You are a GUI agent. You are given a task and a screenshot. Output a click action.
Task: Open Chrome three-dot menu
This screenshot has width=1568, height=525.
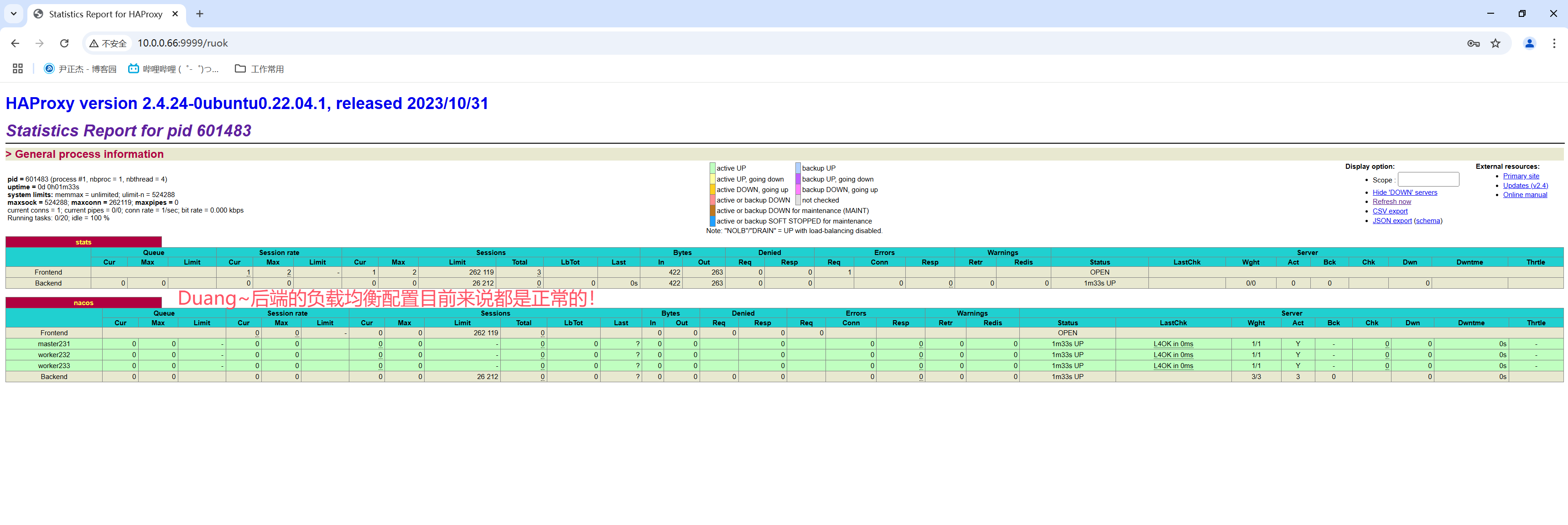(x=1553, y=43)
